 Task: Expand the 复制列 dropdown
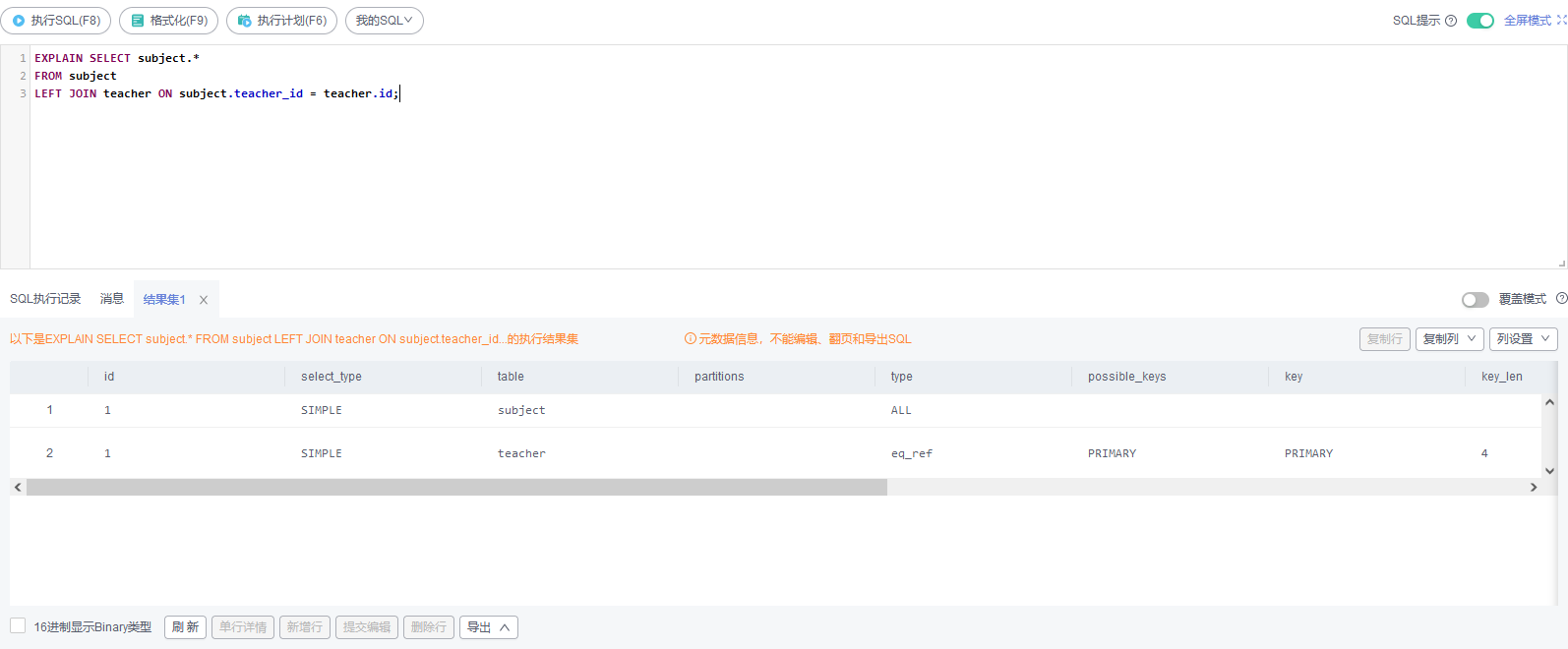point(1450,339)
